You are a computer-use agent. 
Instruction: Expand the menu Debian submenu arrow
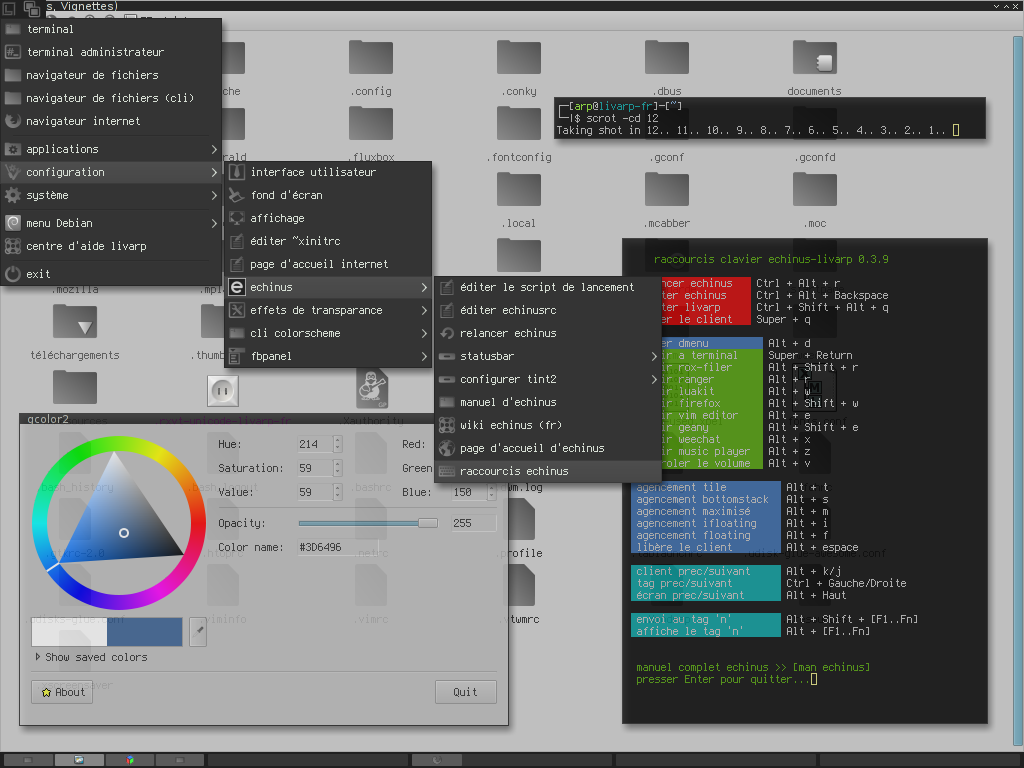click(214, 223)
